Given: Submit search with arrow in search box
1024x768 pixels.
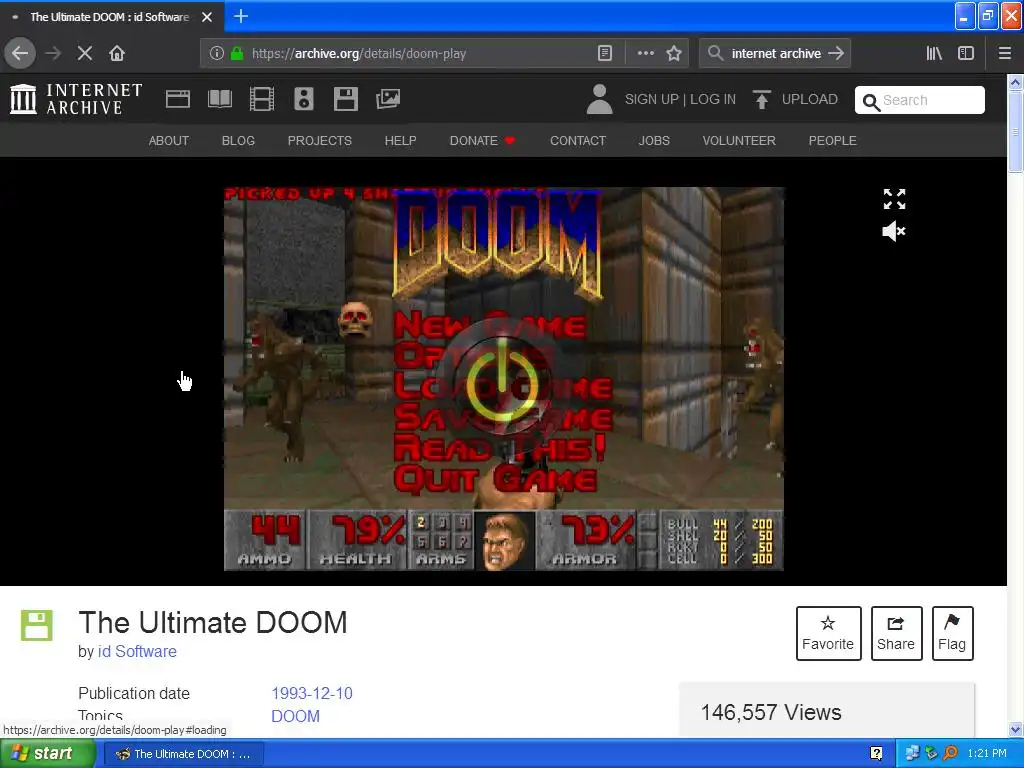Looking at the screenshot, I should [836, 54].
